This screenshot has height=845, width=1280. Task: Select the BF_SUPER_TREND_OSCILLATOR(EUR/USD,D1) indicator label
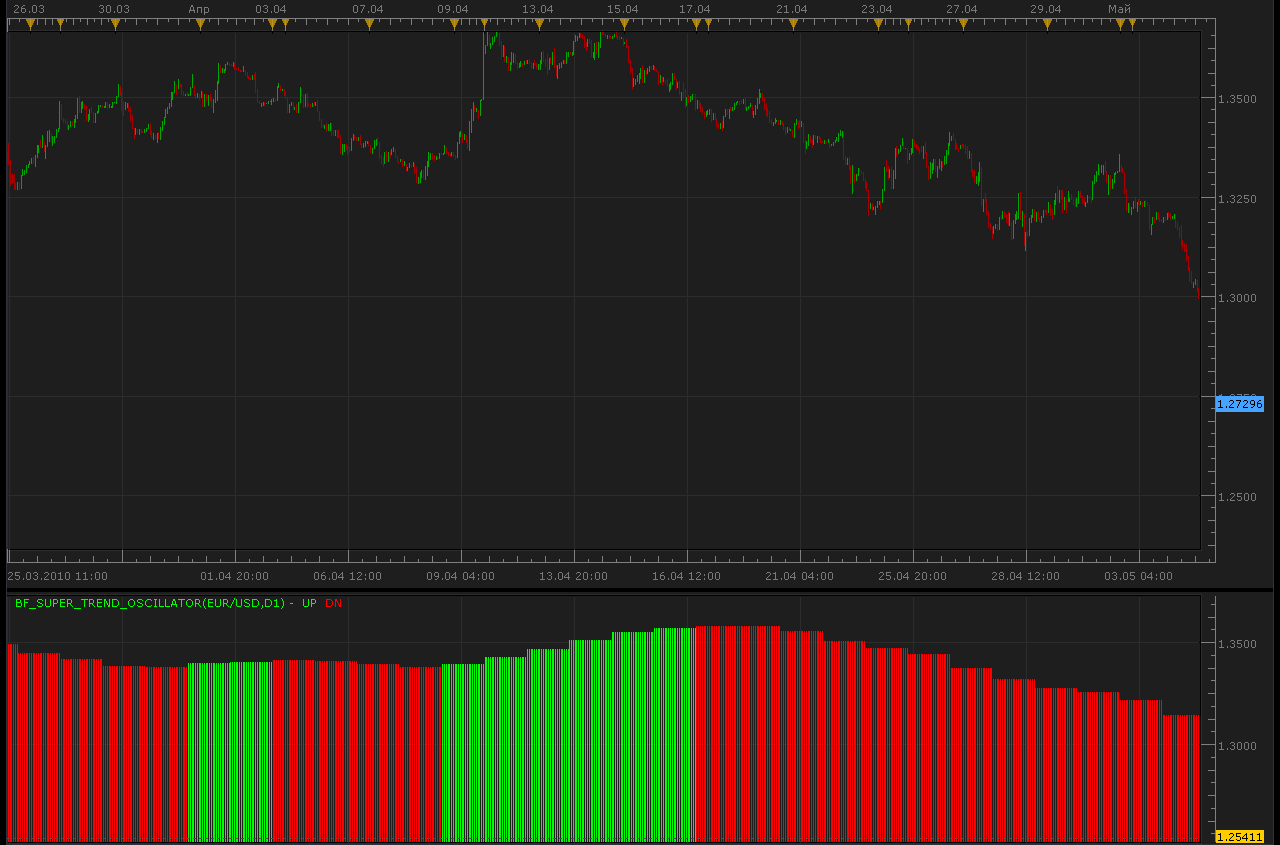point(150,603)
